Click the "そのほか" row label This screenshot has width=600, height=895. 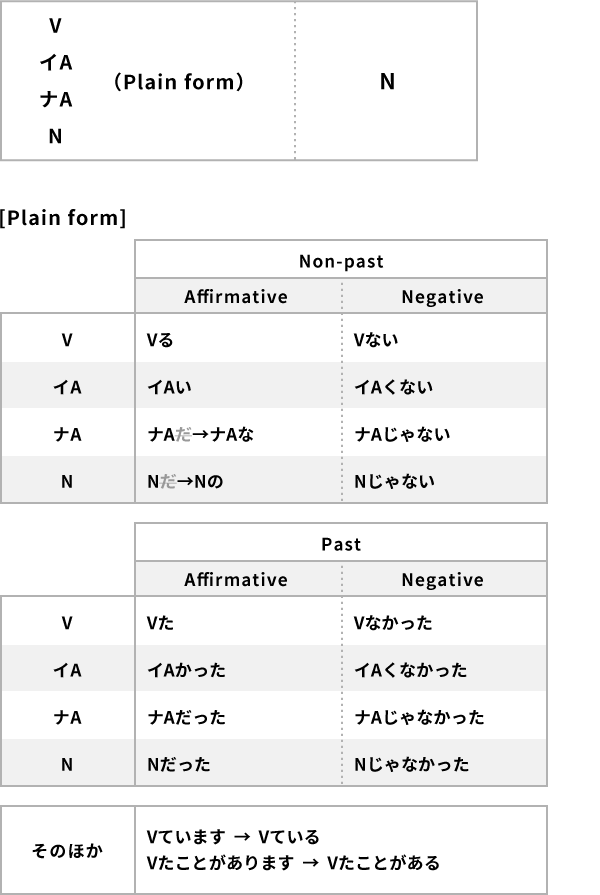67,850
